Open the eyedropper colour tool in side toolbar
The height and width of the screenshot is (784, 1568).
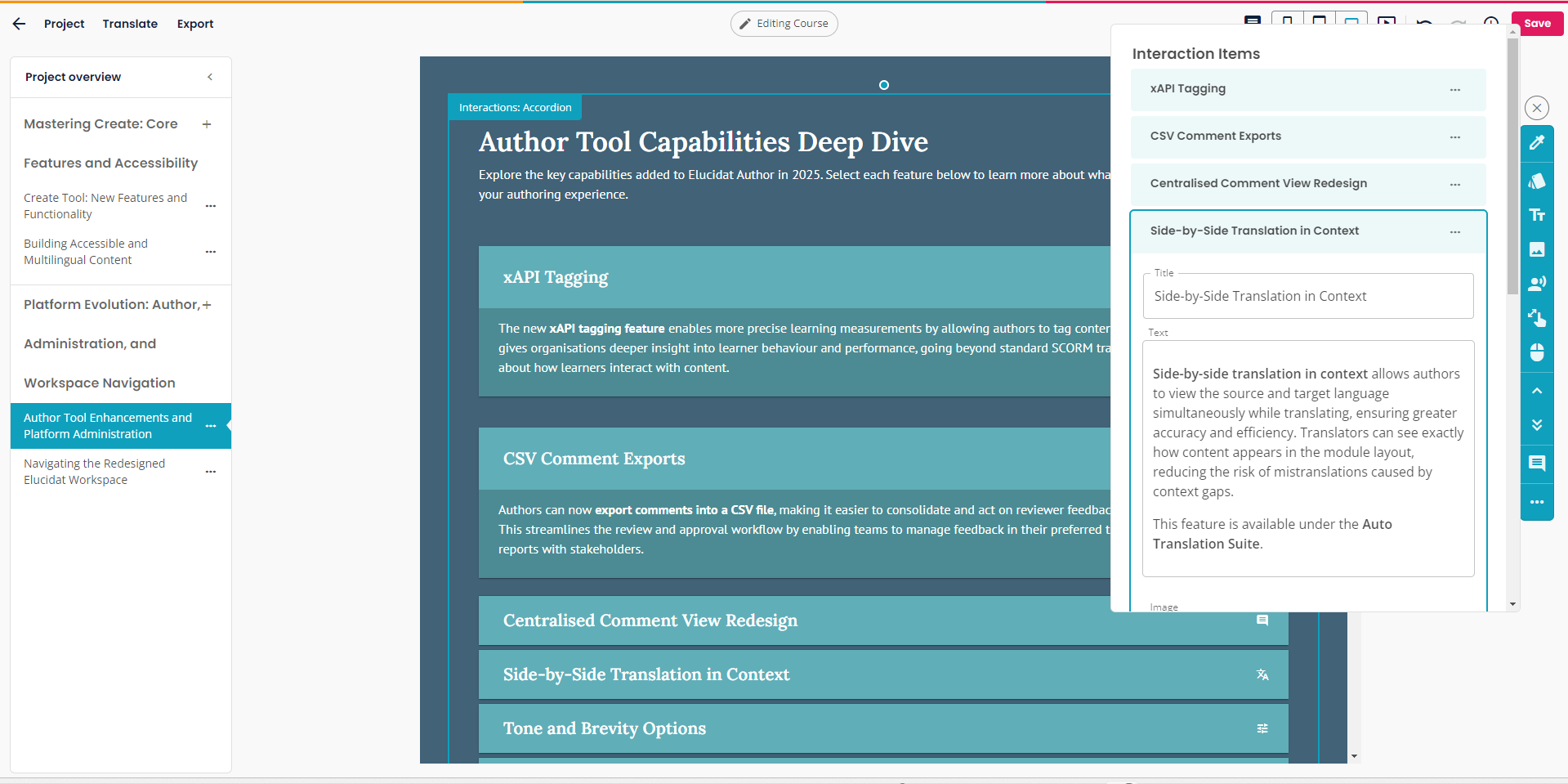[x=1537, y=142]
